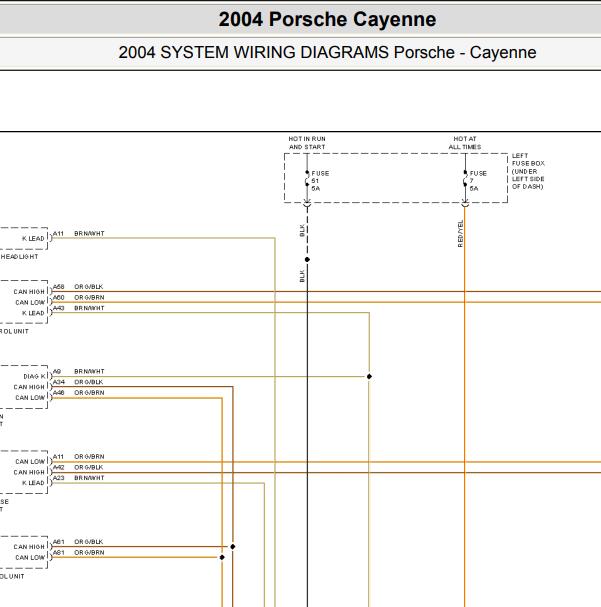
Task: Select pin label "A34"
Action: click(58, 382)
